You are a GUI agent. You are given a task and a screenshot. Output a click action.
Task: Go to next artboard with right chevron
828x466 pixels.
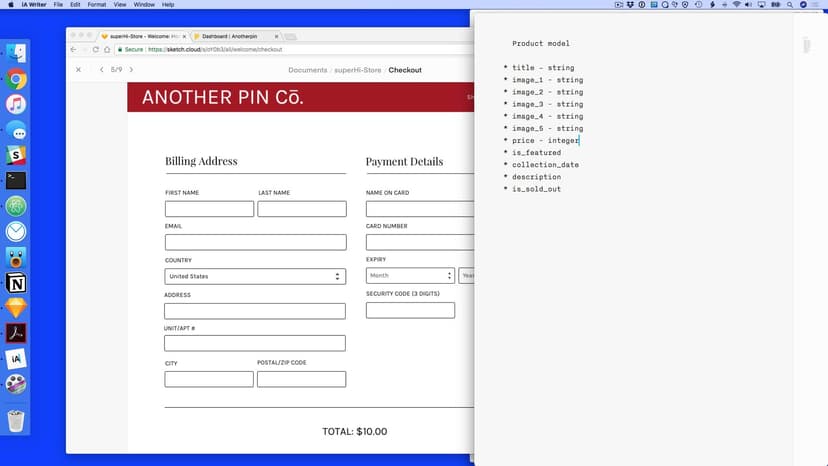click(x=131, y=70)
